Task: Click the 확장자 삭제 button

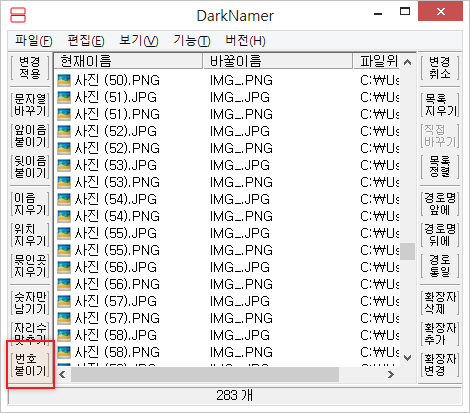Action: pos(440,303)
